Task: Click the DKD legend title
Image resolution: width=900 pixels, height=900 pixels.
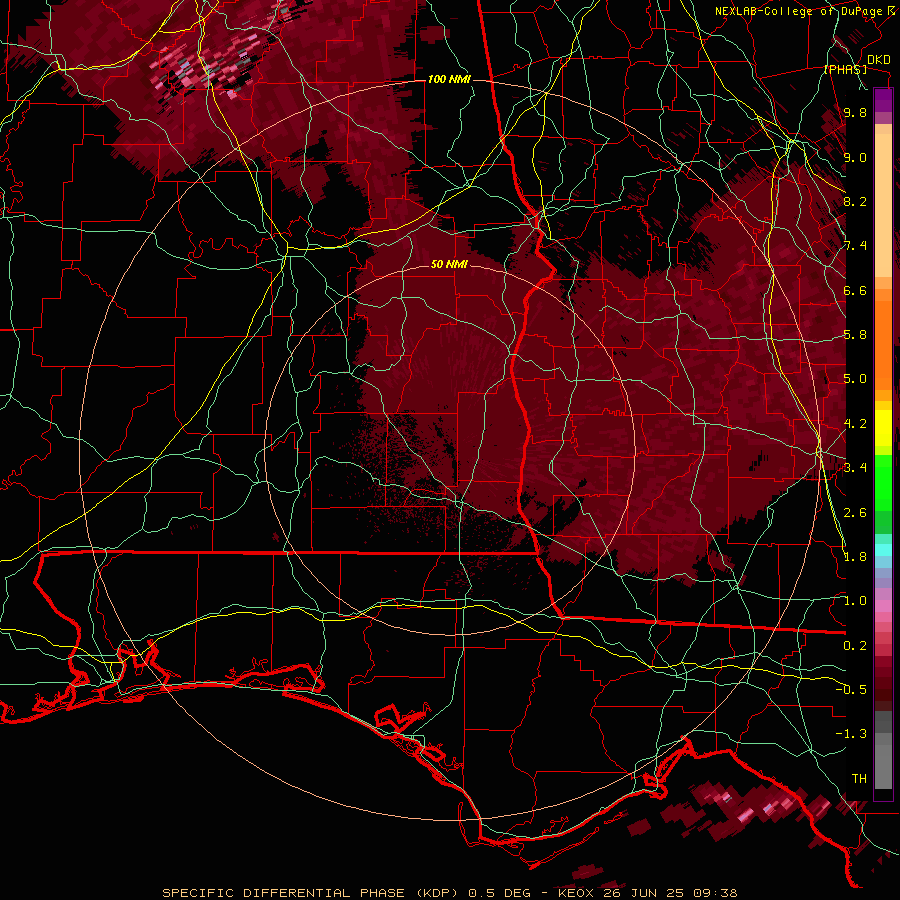Action: coord(878,59)
